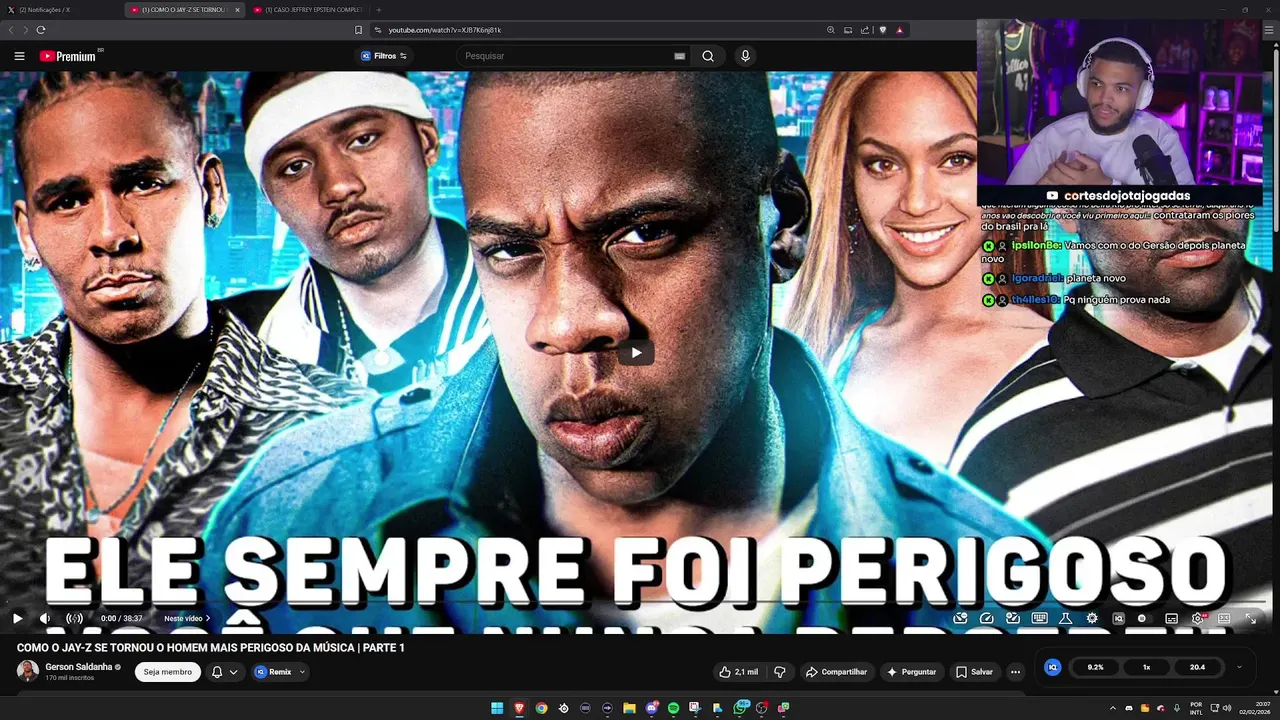1280x720 pixels.
Task: Toggle the autoplay switch in player
Action: 1144,618
